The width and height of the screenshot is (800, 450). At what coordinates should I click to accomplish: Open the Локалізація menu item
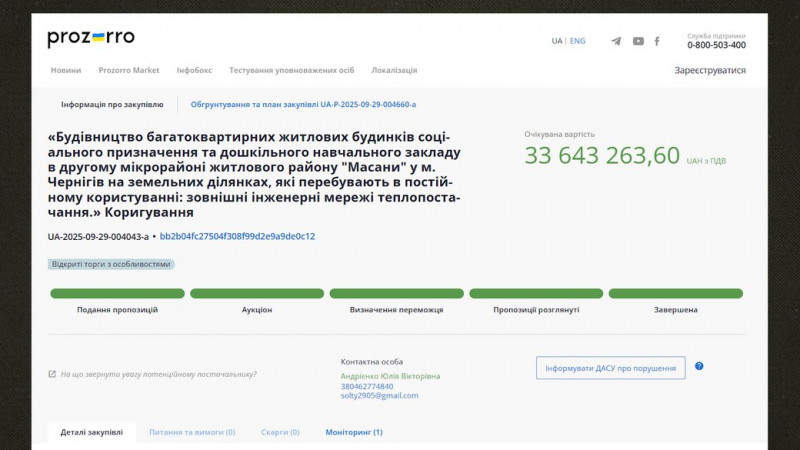394,70
